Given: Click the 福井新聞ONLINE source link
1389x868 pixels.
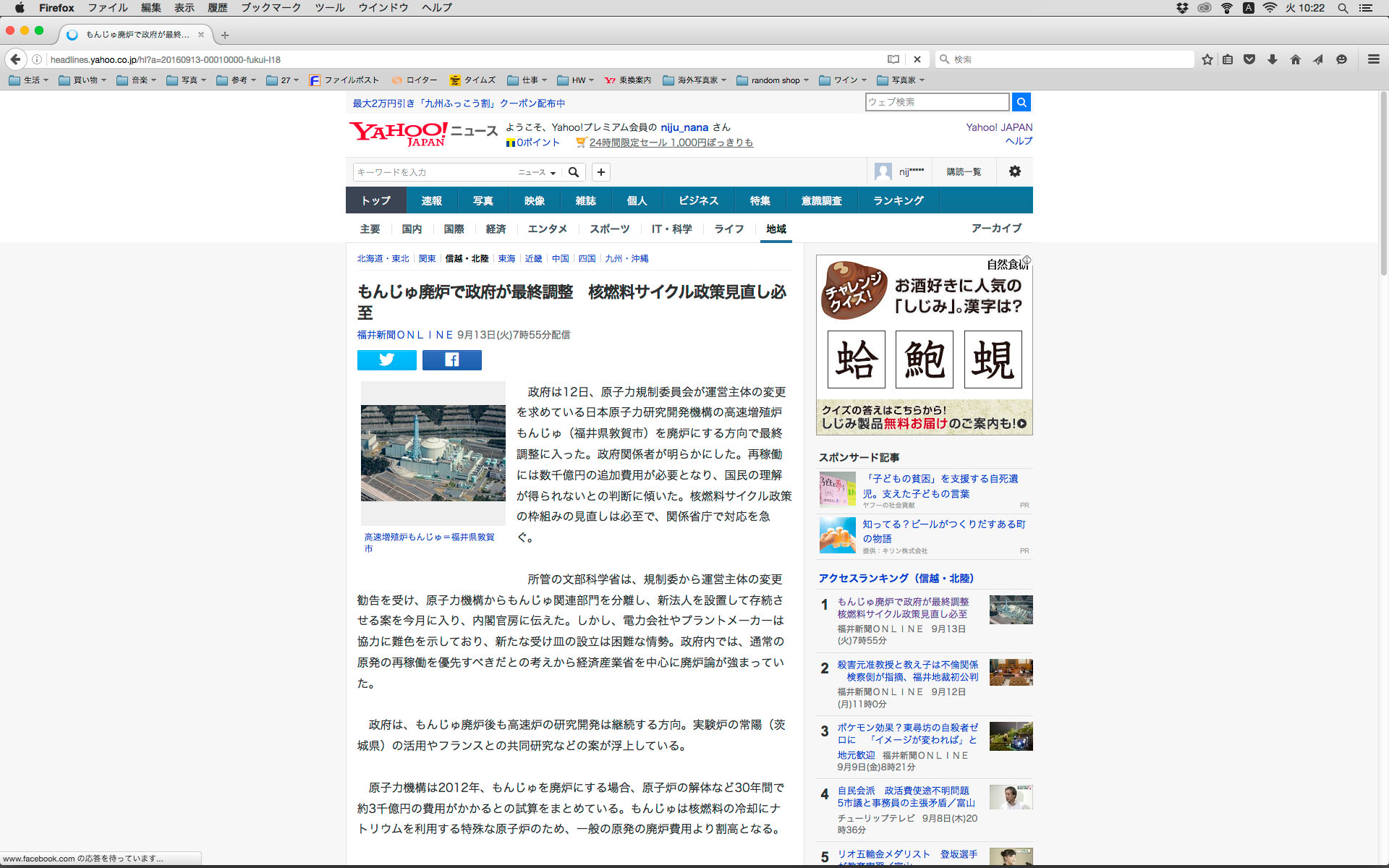Looking at the screenshot, I should (405, 335).
